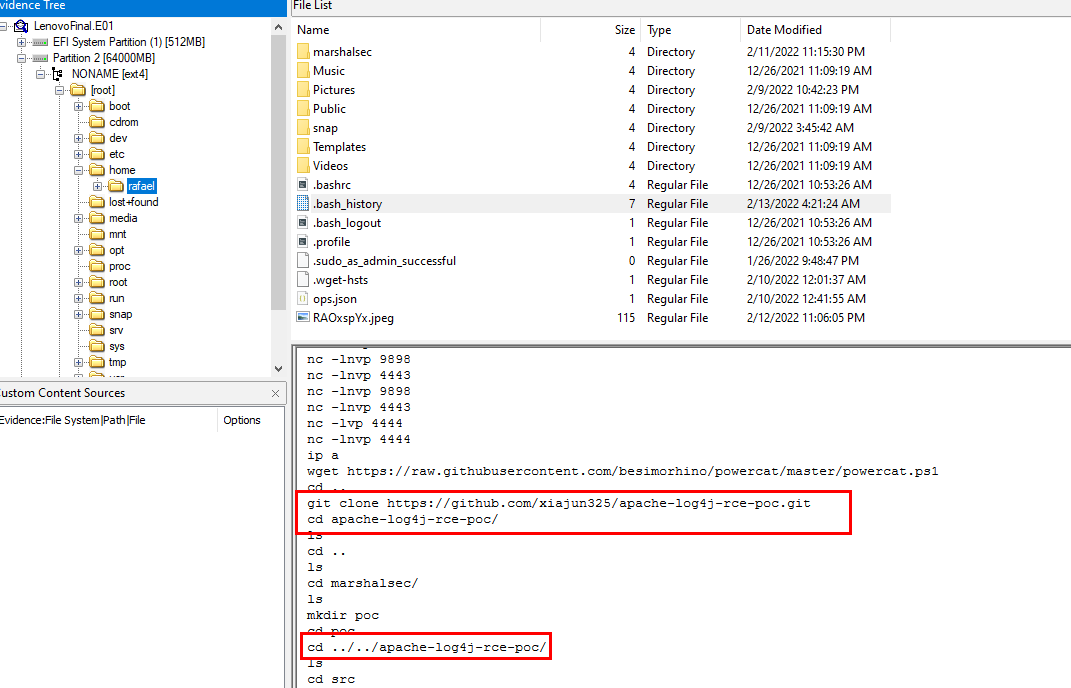
Task: Click the 'nc -lvp 4444' command line
Action: point(354,424)
